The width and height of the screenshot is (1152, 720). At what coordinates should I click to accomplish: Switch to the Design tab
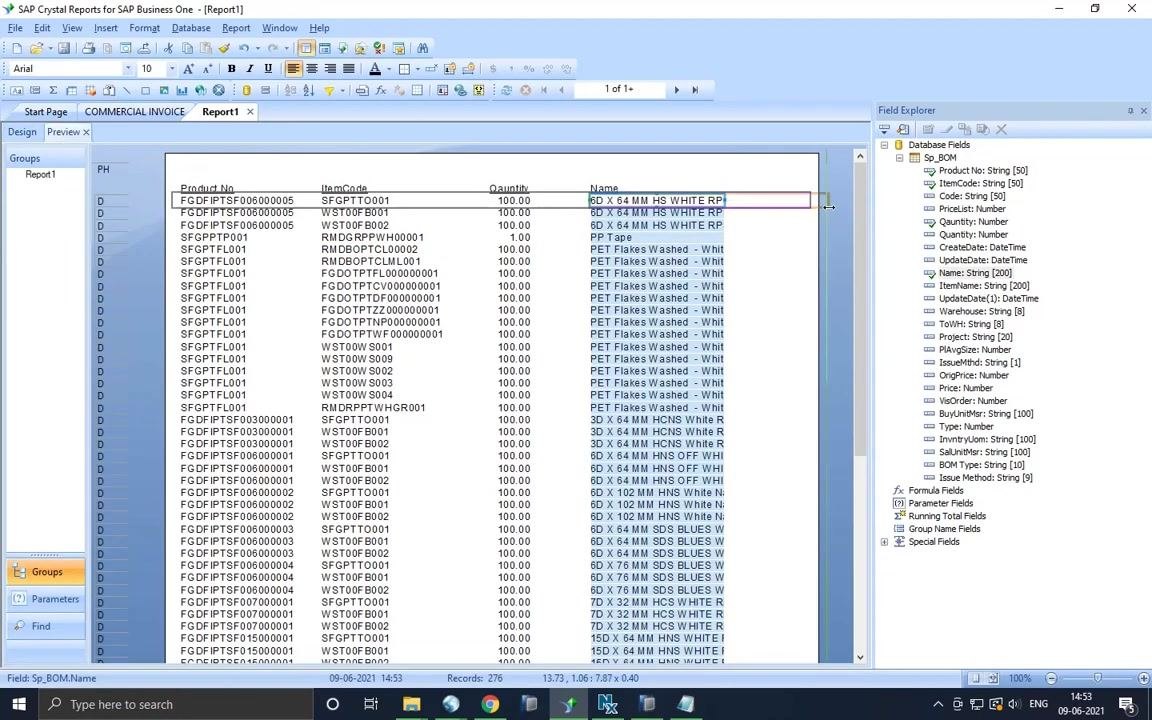[x=22, y=132]
